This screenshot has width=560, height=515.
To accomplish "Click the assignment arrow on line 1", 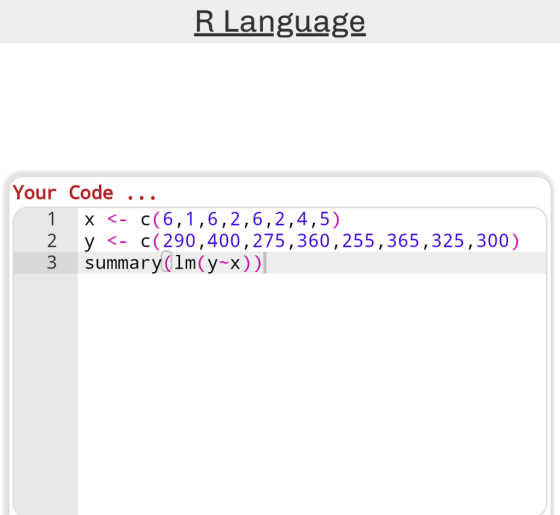I will [x=117, y=219].
